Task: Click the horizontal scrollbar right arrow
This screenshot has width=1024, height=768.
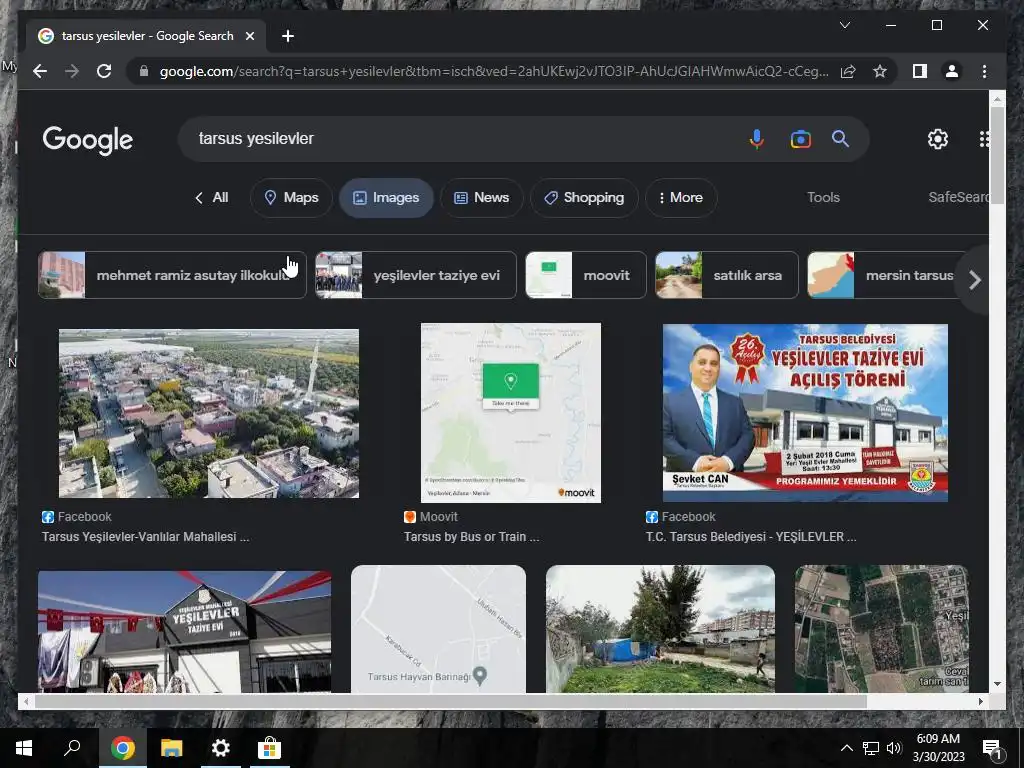Action: [x=981, y=701]
